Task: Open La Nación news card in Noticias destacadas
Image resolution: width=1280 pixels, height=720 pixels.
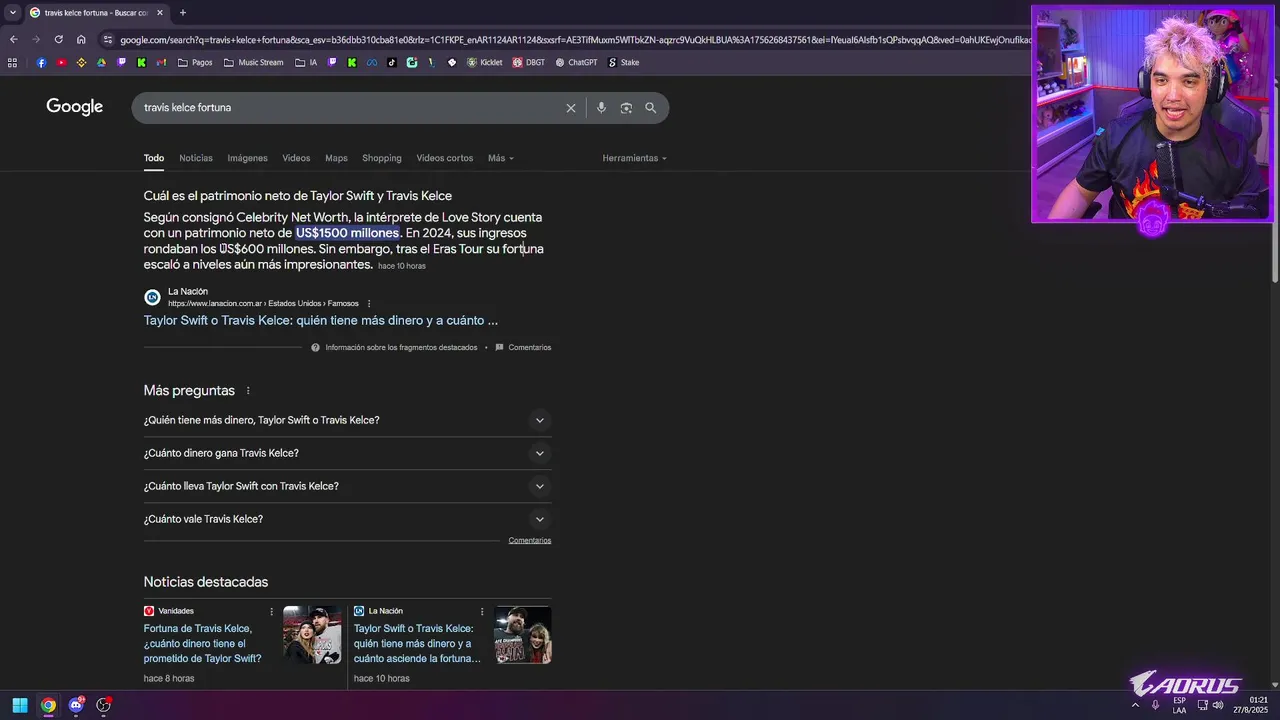Action: tap(417, 644)
